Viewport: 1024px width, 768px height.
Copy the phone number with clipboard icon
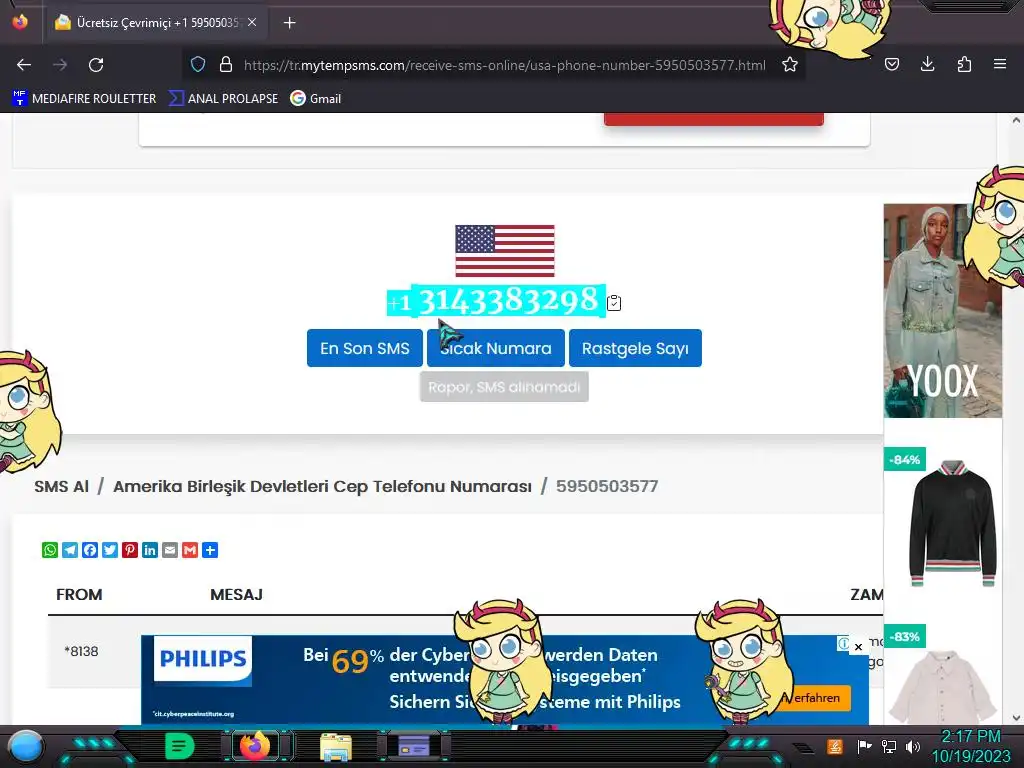tap(614, 303)
